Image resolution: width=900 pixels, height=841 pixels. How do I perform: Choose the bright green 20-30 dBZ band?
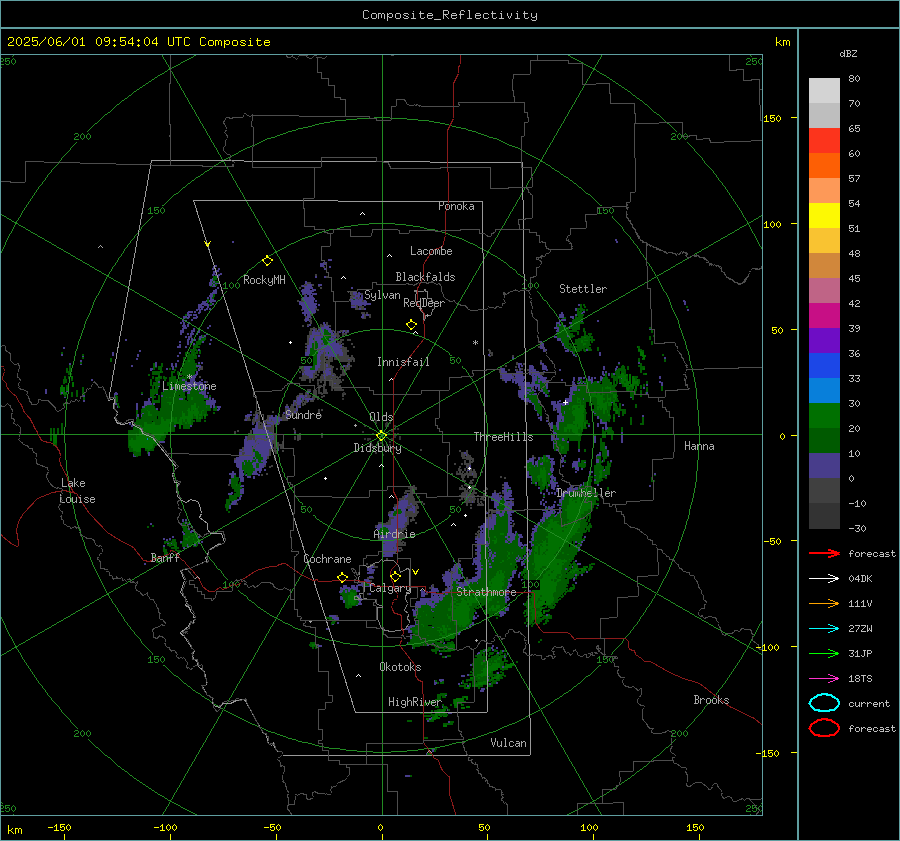click(x=824, y=416)
